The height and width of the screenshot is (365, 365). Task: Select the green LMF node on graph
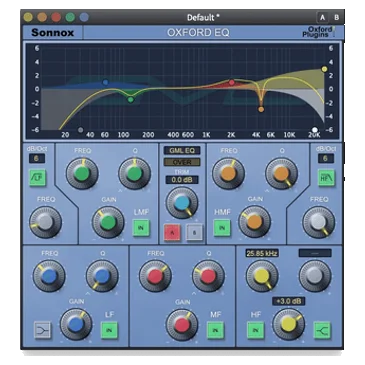coord(131,99)
